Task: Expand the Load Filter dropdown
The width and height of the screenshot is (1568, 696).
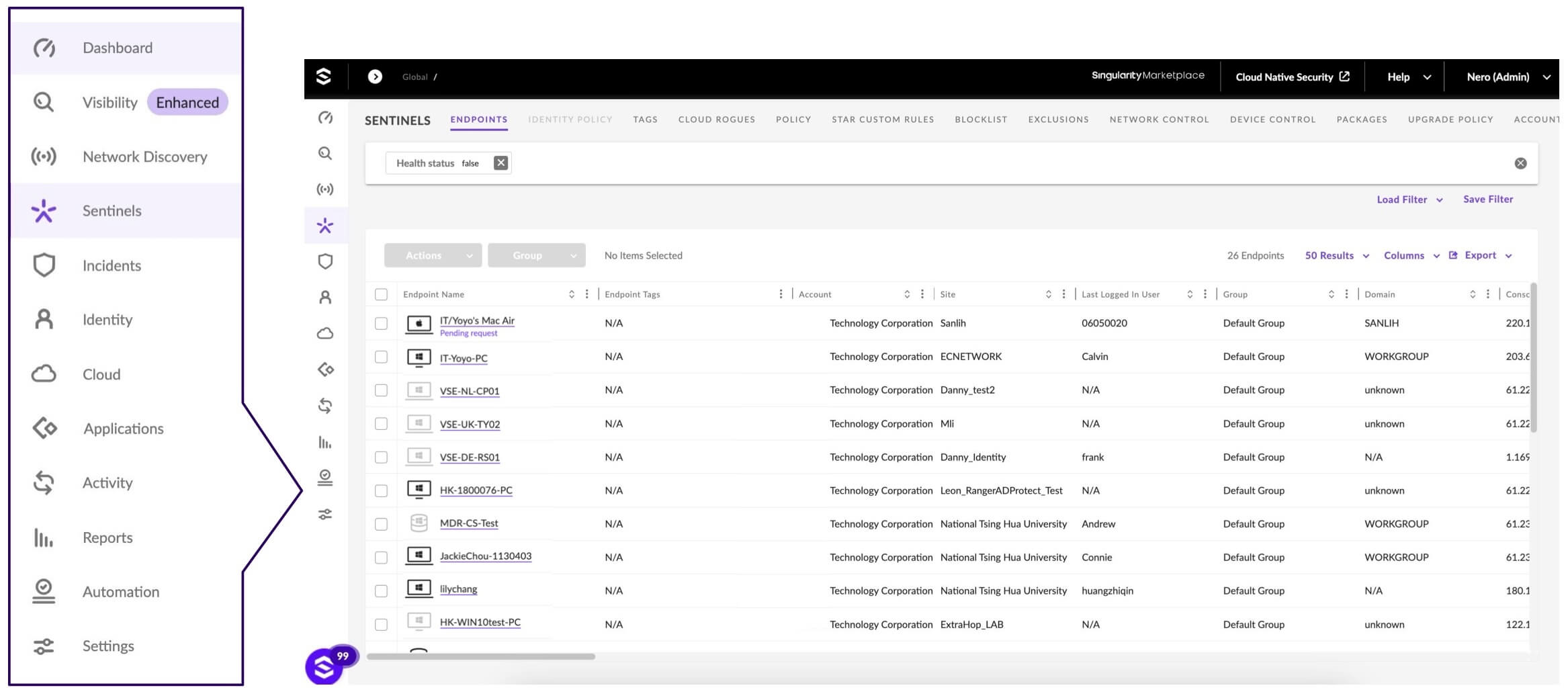Action: [x=1409, y=200]
